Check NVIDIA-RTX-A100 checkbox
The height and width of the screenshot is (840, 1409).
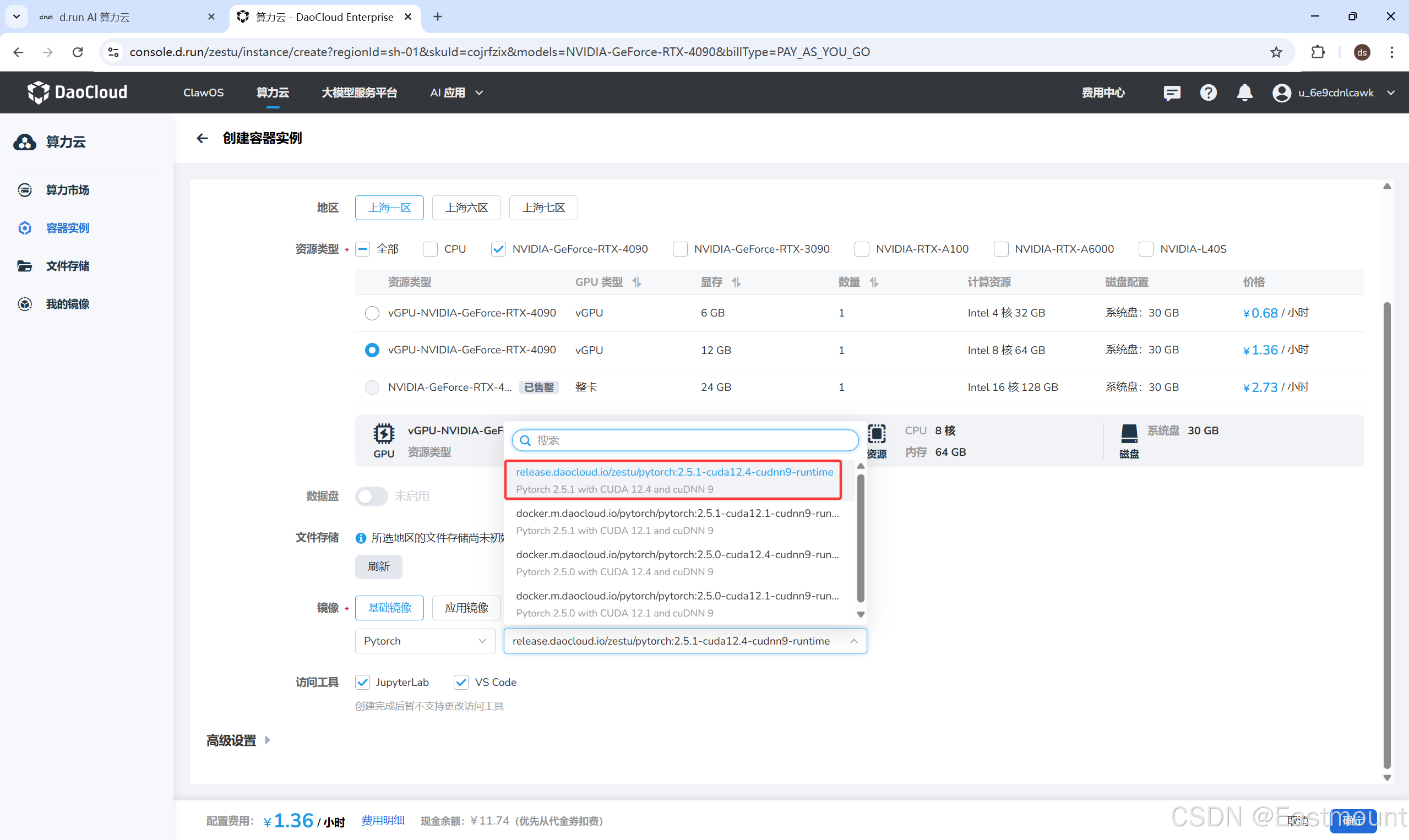coord(862,249)
